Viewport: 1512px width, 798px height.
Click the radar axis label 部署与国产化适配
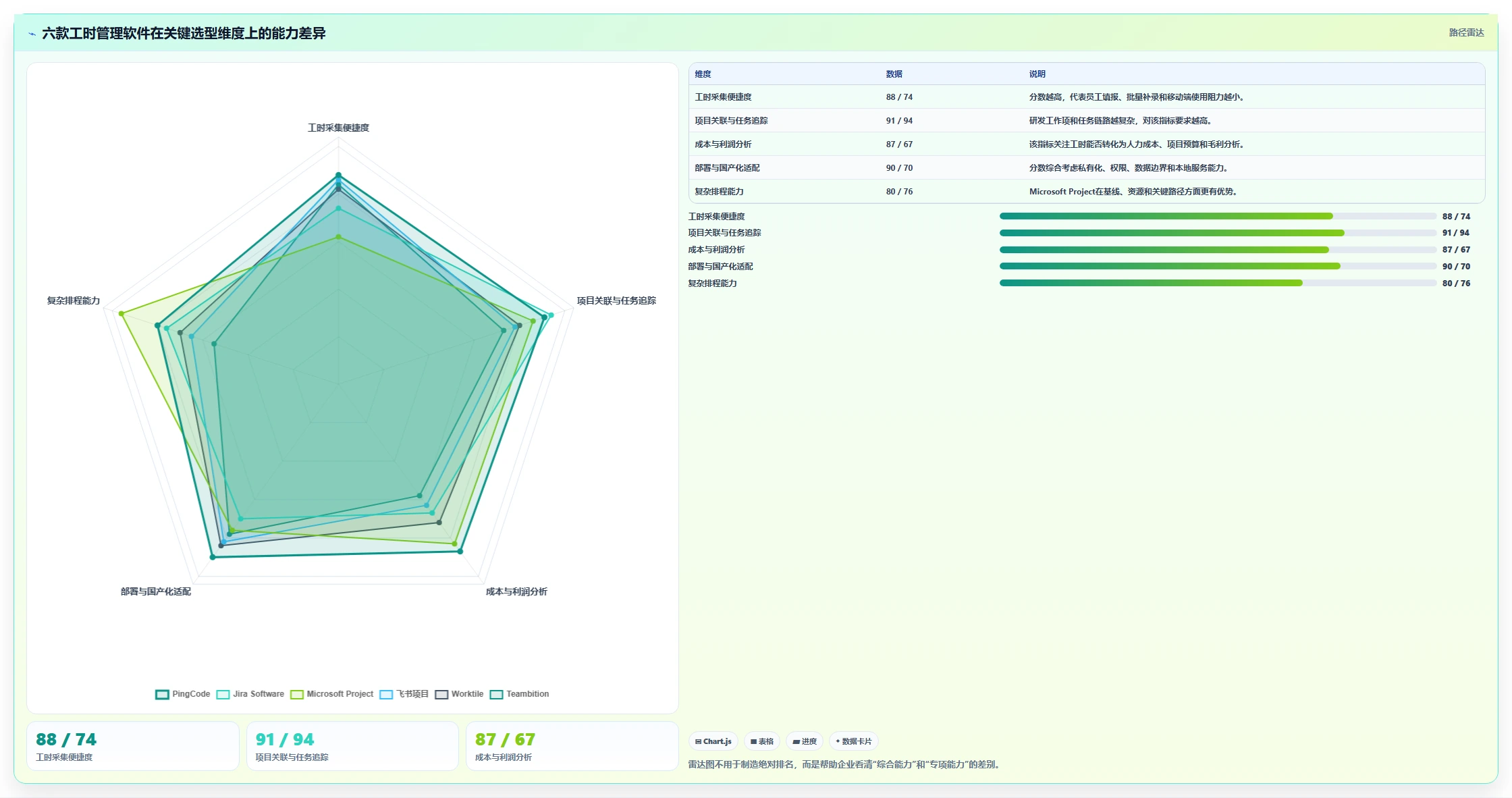click(x=156, y=591)
